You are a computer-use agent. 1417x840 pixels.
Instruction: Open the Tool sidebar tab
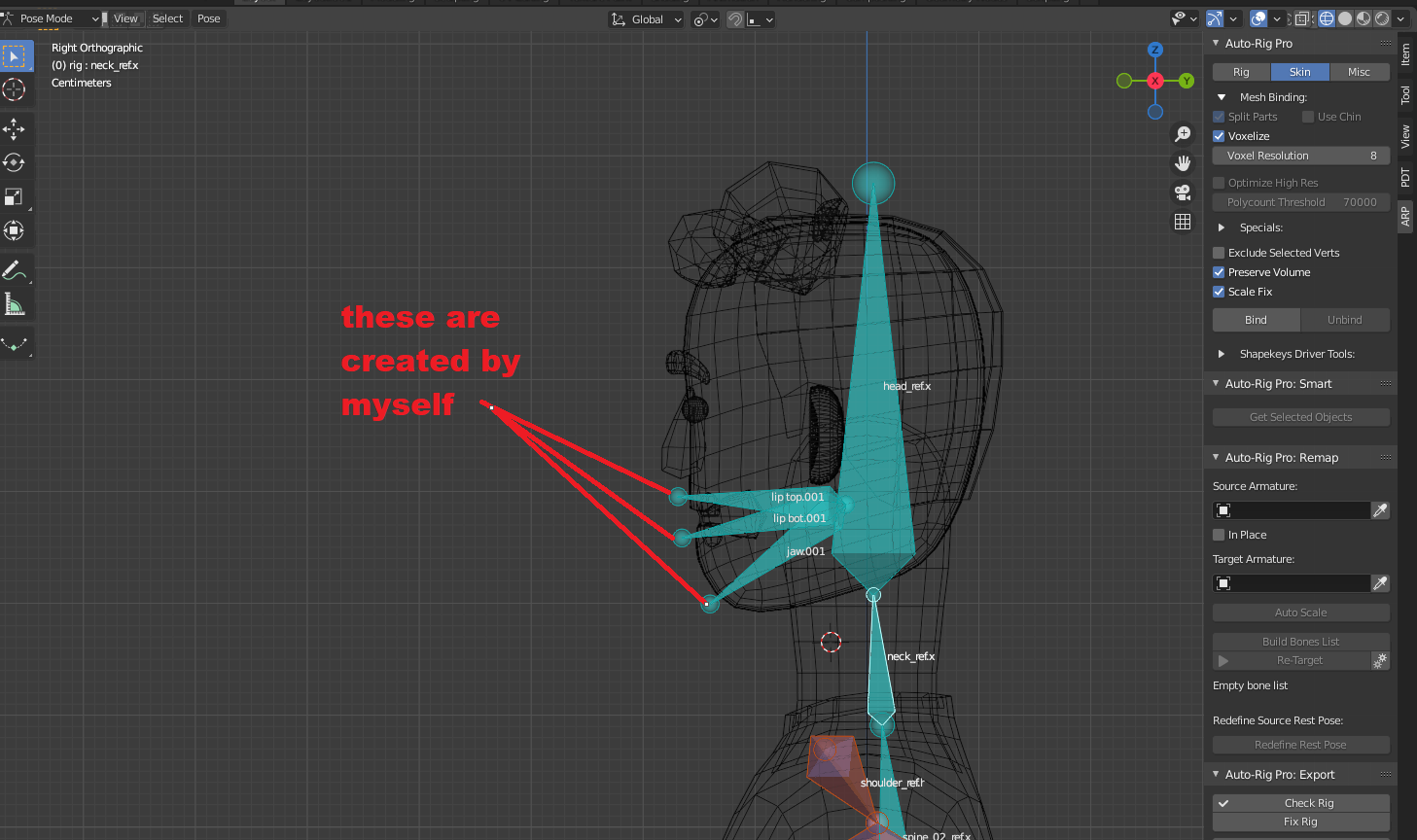tap(1405, 94)
